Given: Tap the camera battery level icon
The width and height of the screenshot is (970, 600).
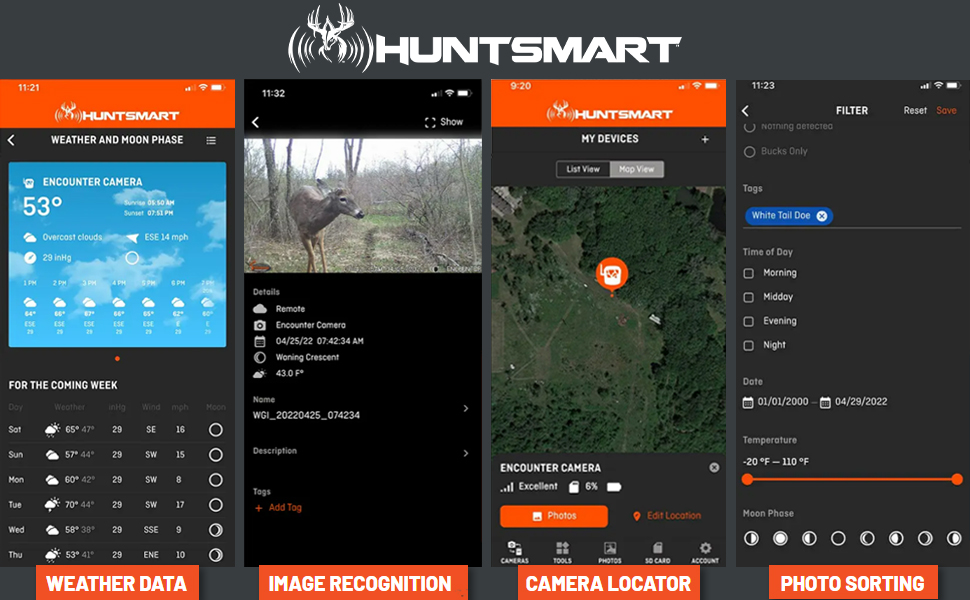Looking at the screenshot, I should [614, 487].
